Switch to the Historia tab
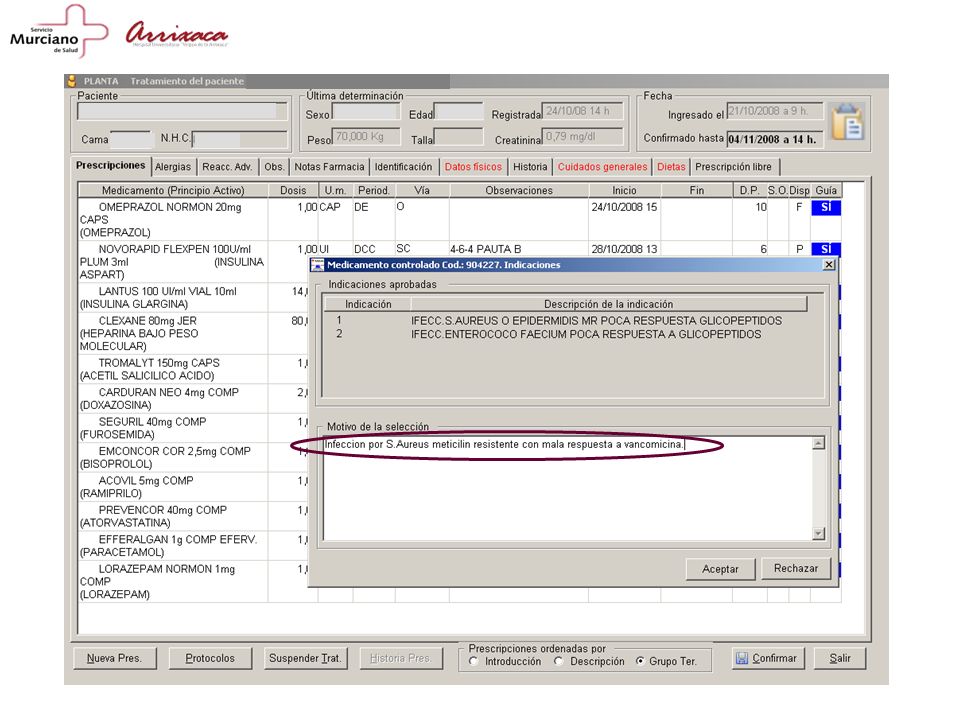 [x=530, y=167]
